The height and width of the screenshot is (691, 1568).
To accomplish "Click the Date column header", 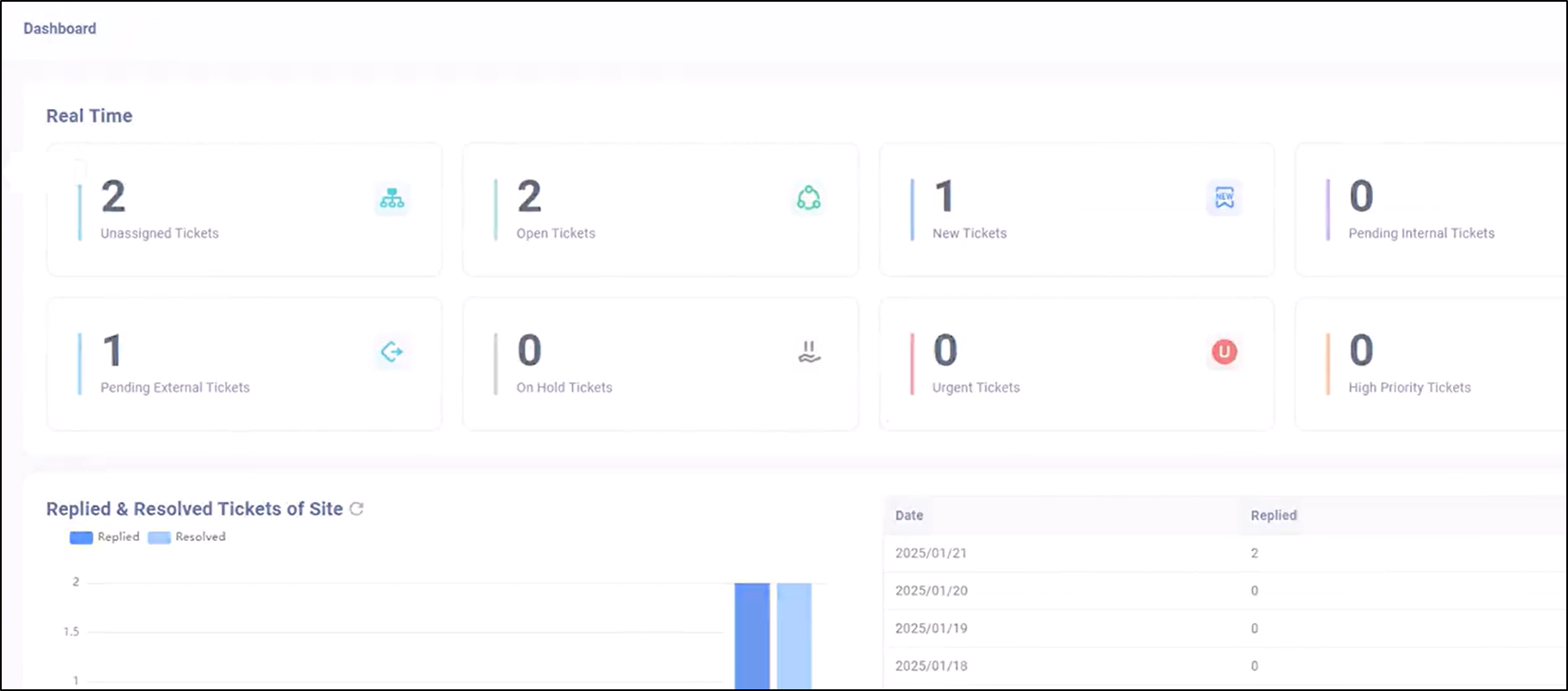I will (x=909, y=515).
